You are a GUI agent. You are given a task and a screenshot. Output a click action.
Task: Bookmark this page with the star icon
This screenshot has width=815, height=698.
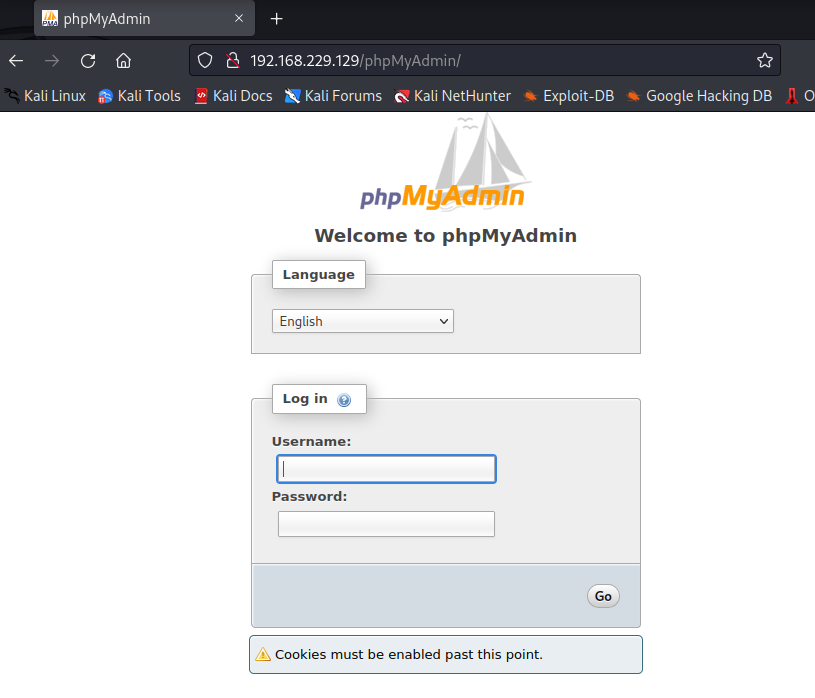tap(765, 60)
